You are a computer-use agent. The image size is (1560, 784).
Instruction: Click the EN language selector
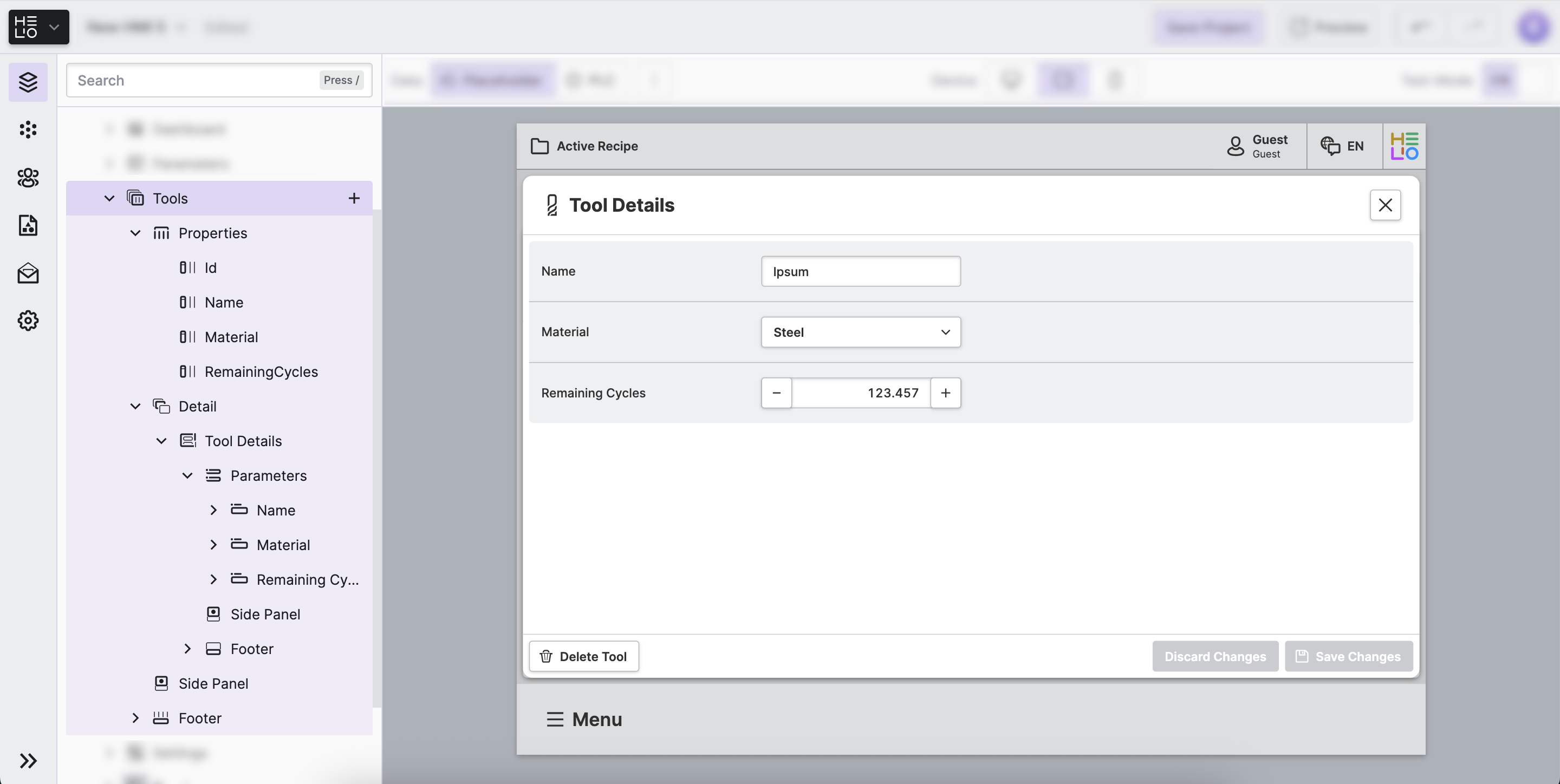[x=1343, y=146]
